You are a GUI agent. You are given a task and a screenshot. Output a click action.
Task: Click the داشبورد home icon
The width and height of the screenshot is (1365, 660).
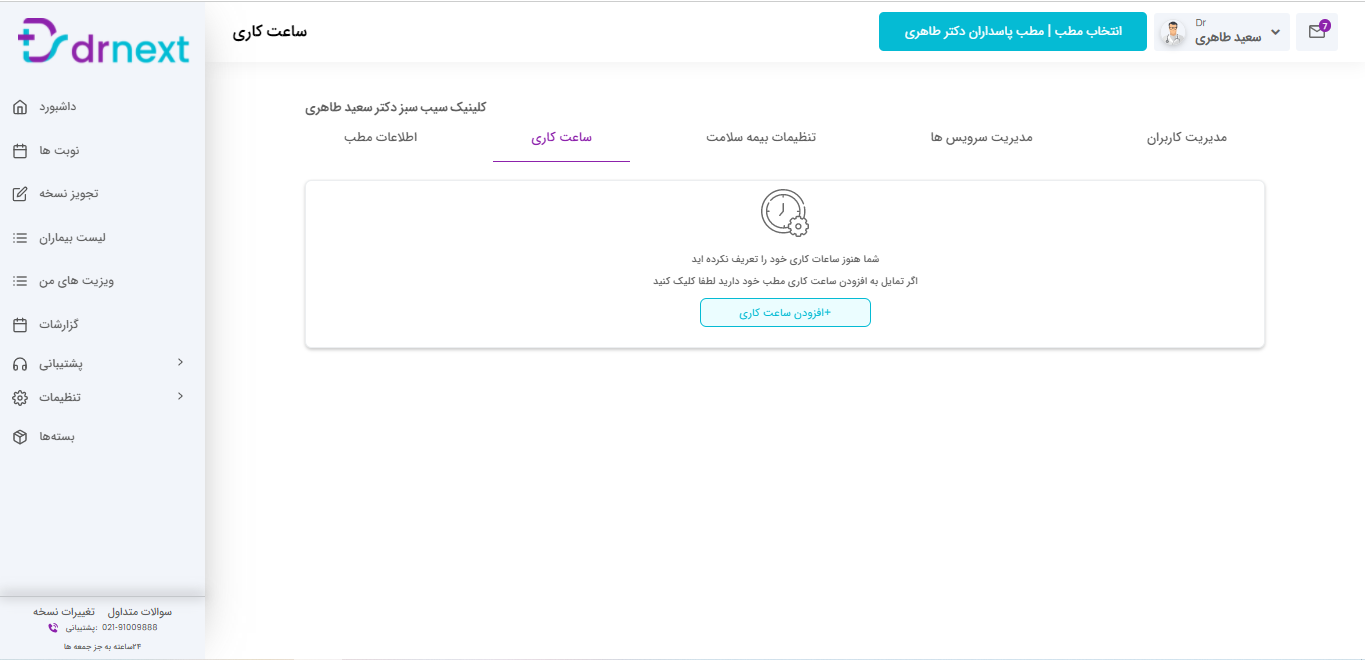coord(20,107)
